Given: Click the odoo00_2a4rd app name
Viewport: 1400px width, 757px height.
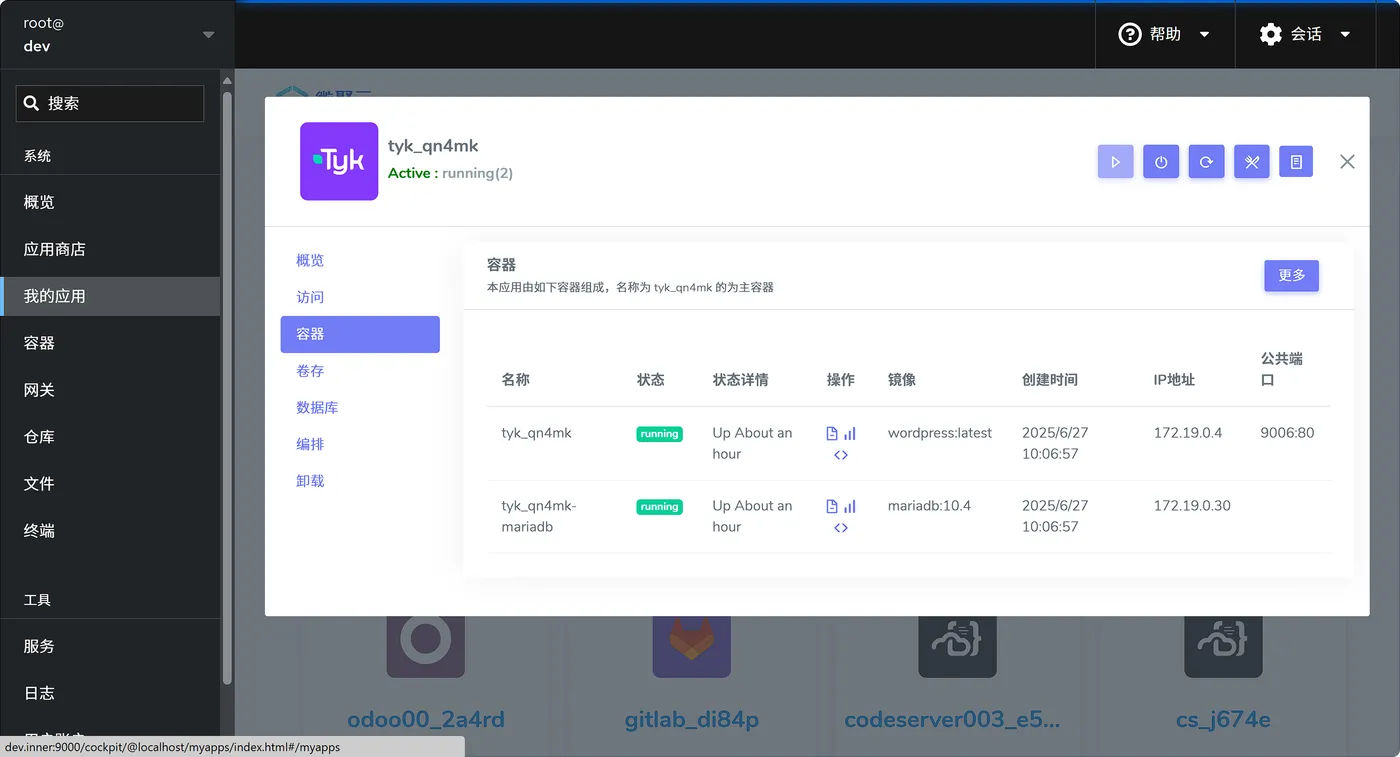Looking at the screenshot, I should click(425, 720).
